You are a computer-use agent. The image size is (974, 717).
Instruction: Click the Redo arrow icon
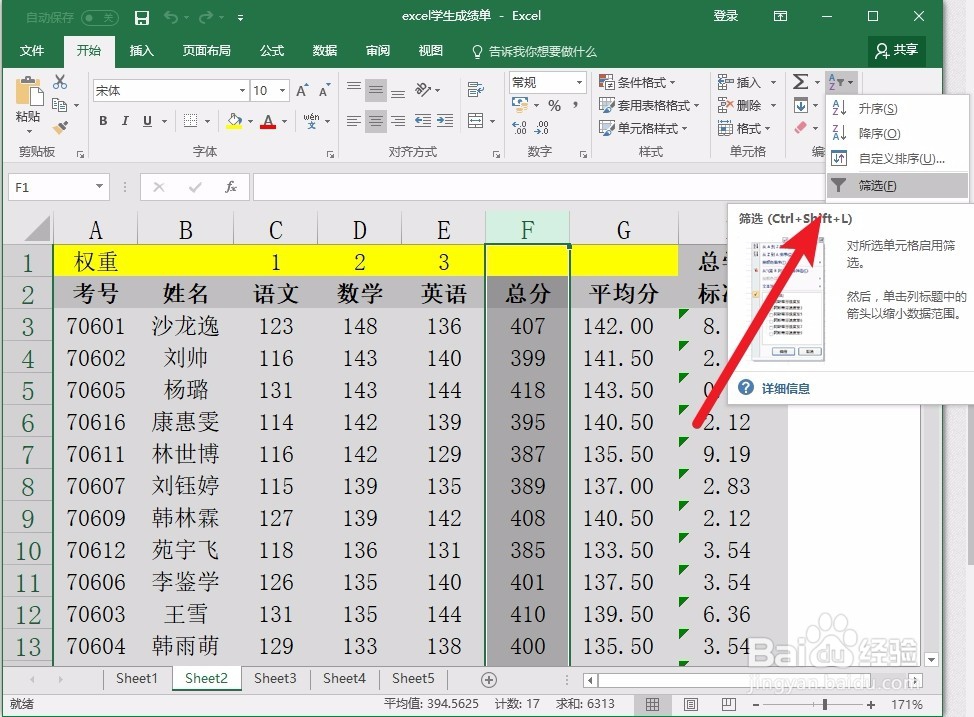tap(206, 17)
